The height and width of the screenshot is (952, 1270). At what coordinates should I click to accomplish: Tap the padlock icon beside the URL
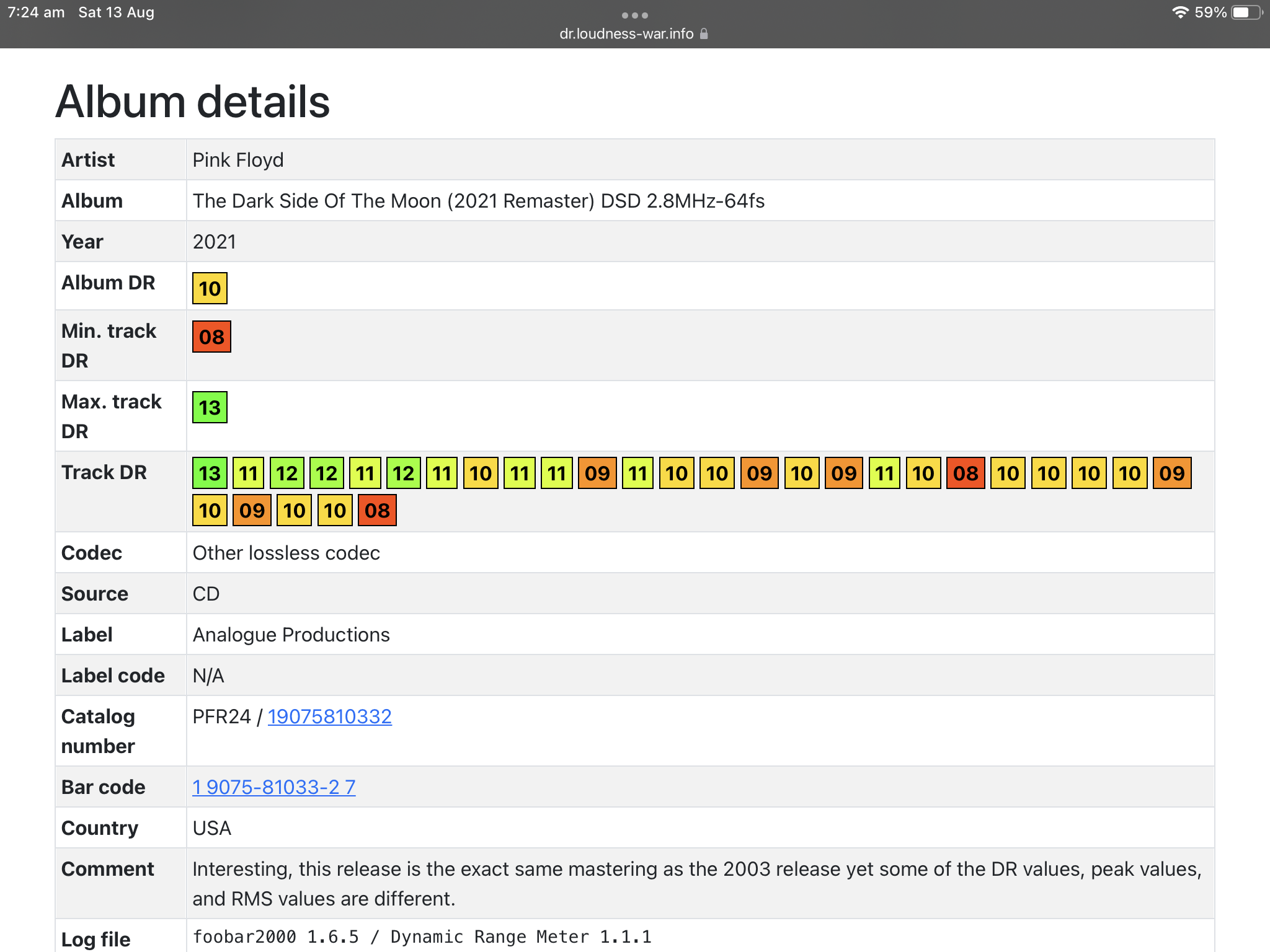click(704, 34)
